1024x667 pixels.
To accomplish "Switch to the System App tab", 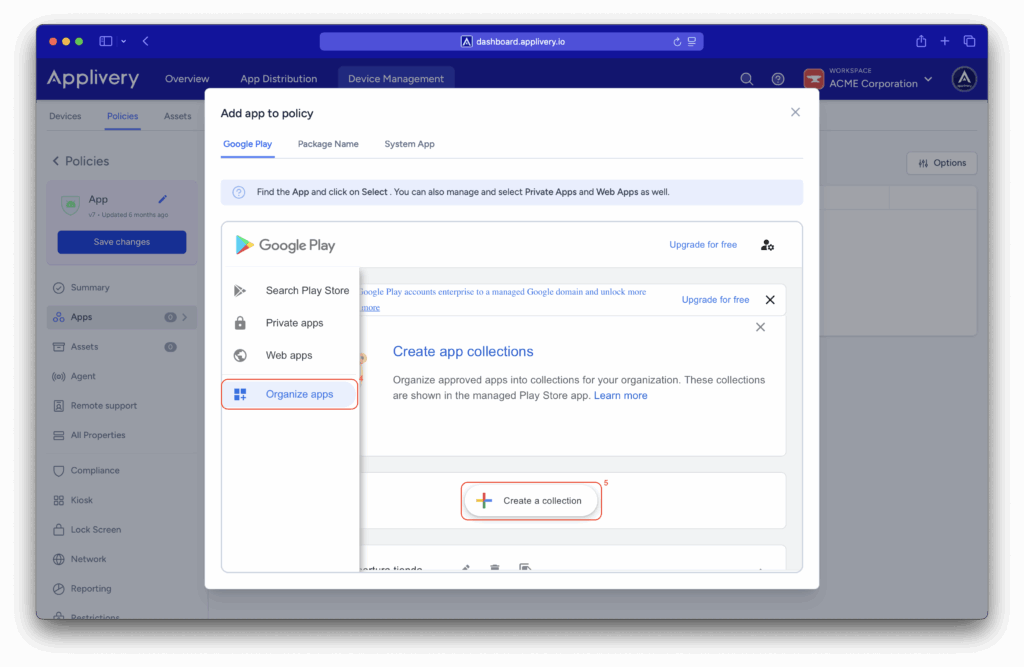I will 409,144.
